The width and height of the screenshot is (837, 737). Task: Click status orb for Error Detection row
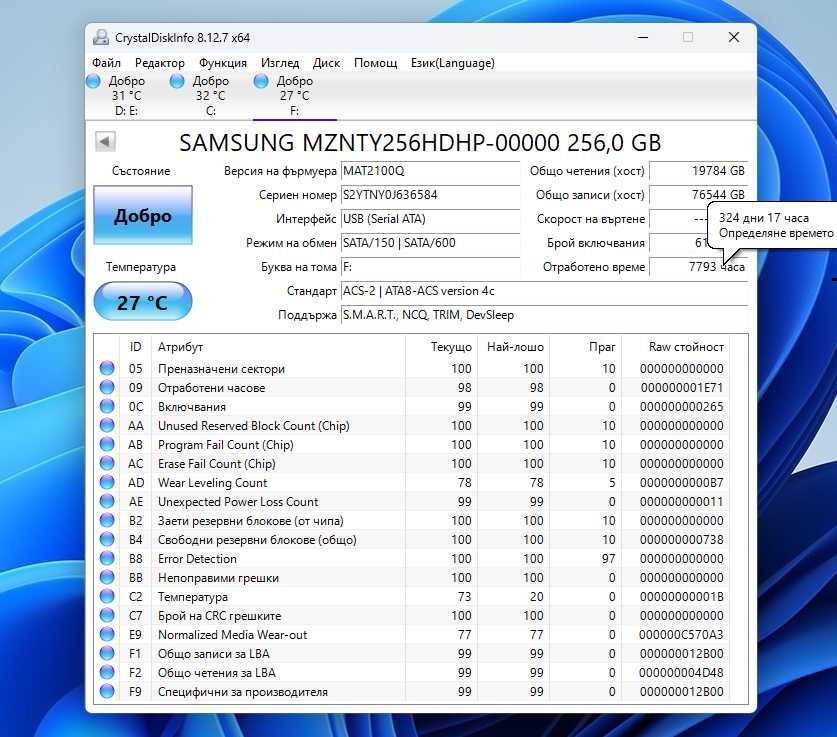pyautogui.click(x=107, y=558)
